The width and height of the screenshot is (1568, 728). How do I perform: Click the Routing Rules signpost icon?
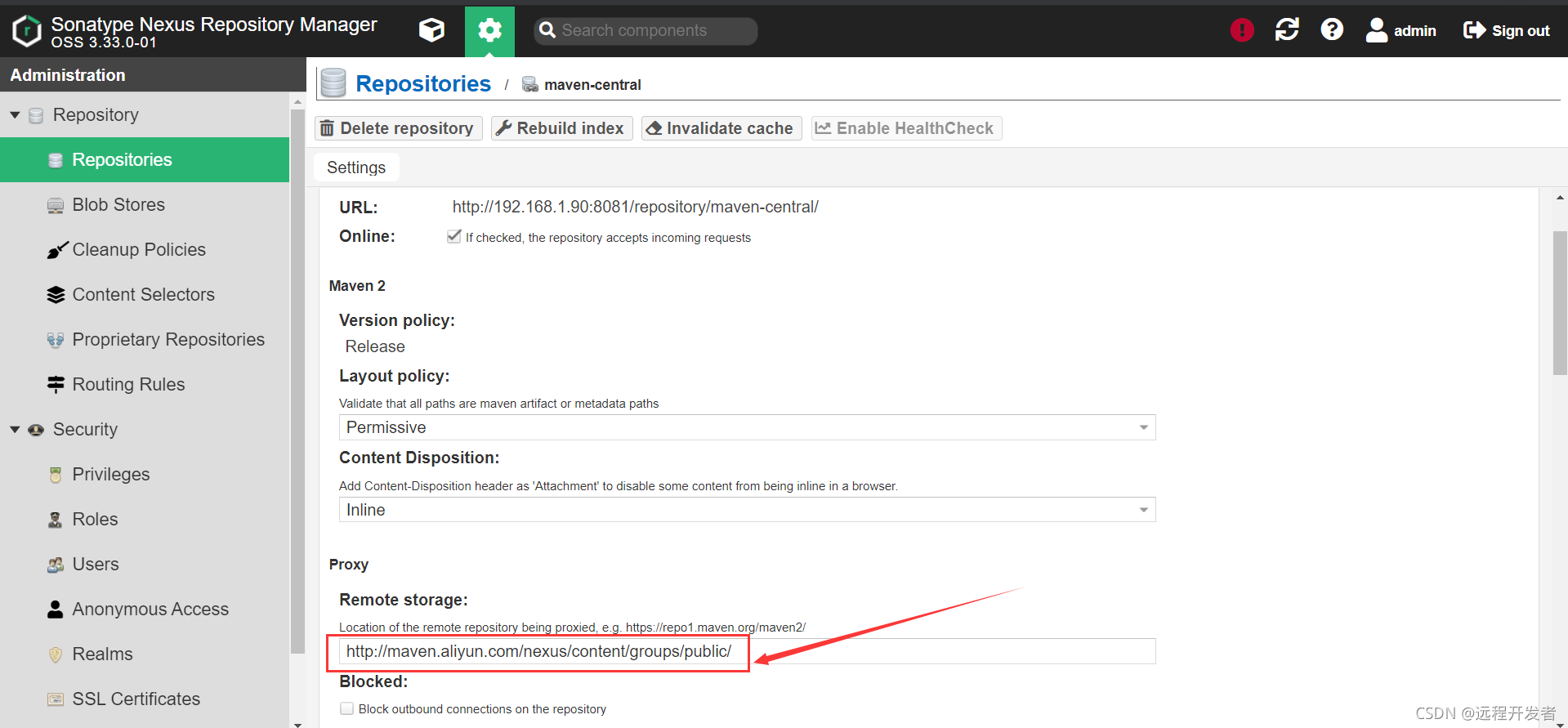pyautogui.click(x=56, y=384)
